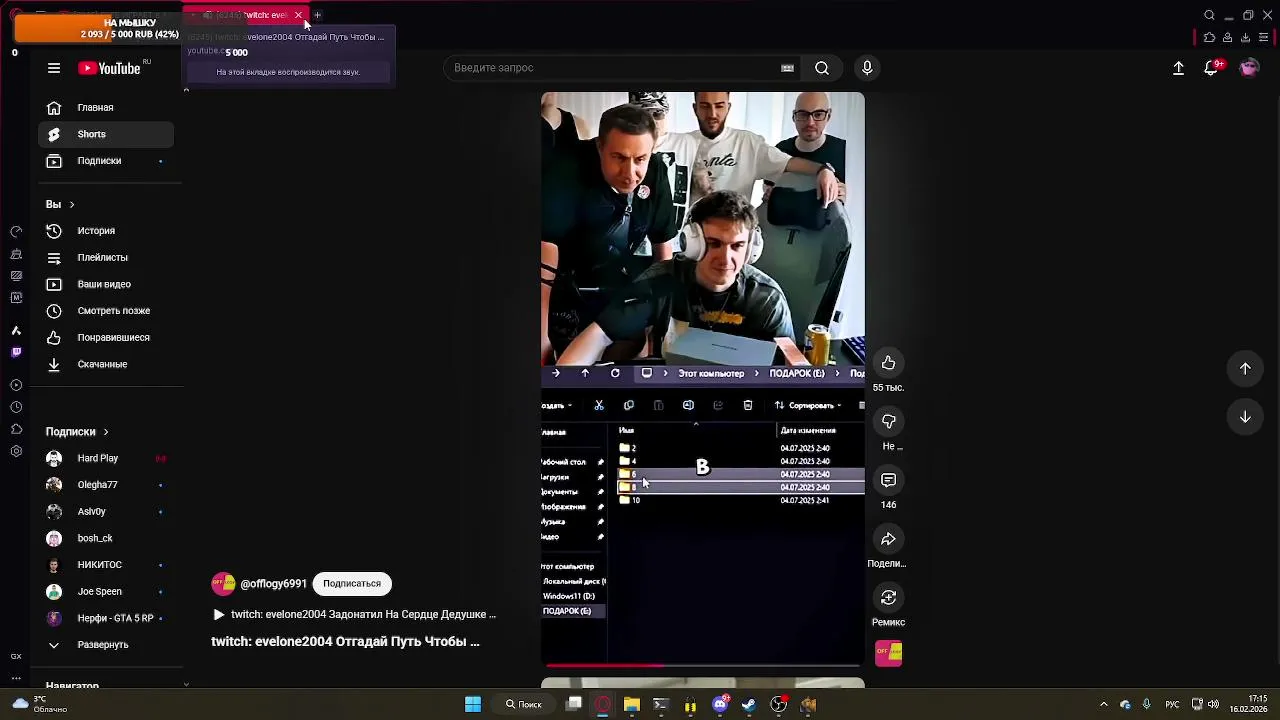This screenshot has height=720, width=1280.
Task: Open a new browser tab
Action: (x=317, y=15)
